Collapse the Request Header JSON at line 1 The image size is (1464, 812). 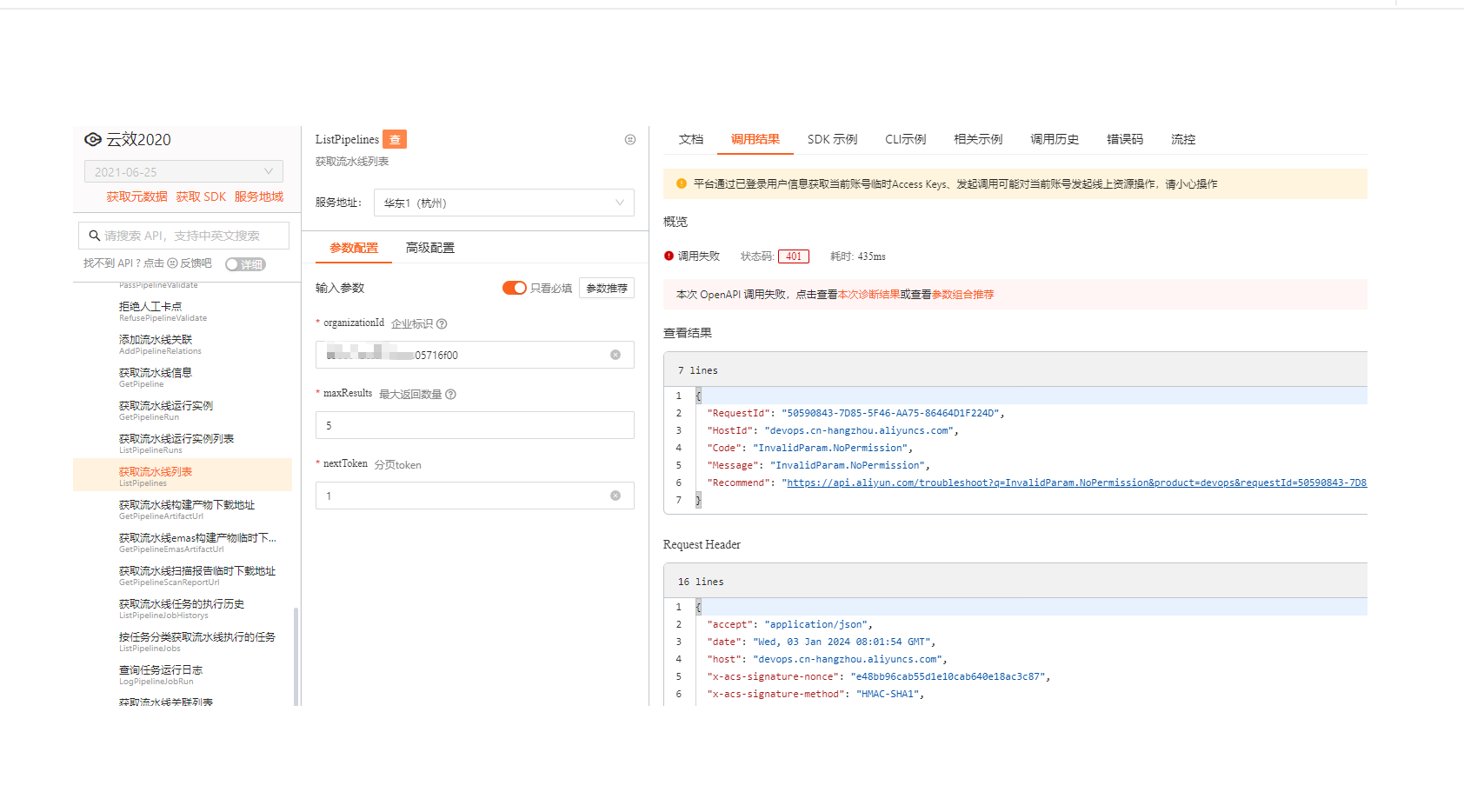click(698, 607)
